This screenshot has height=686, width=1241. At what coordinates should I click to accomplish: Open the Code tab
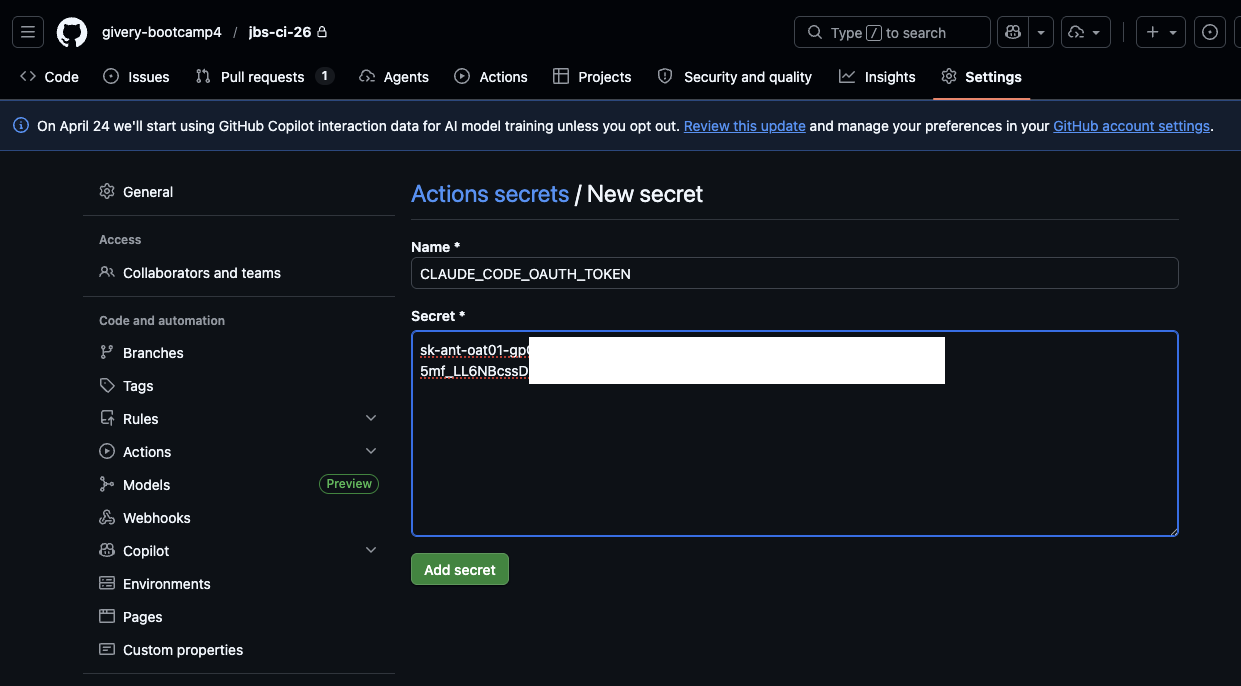click(x=49, y=77)
